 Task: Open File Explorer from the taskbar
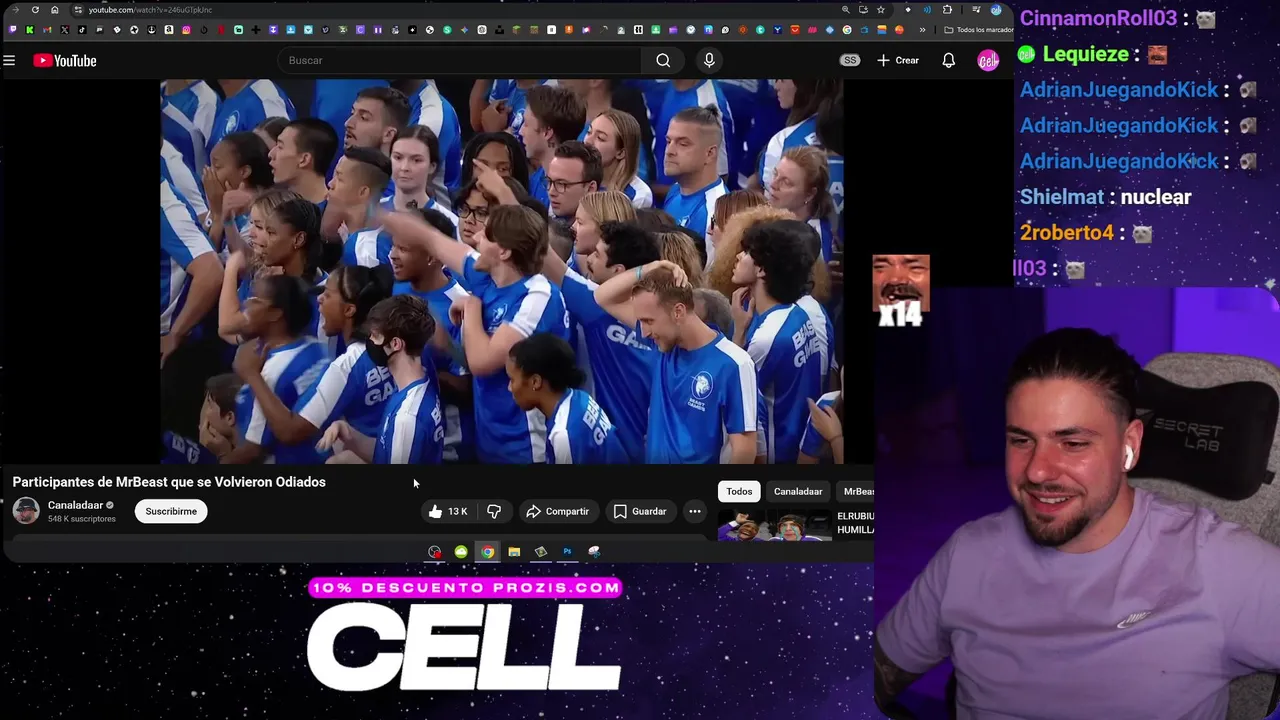pyautogui.click(x=514, y=551)
